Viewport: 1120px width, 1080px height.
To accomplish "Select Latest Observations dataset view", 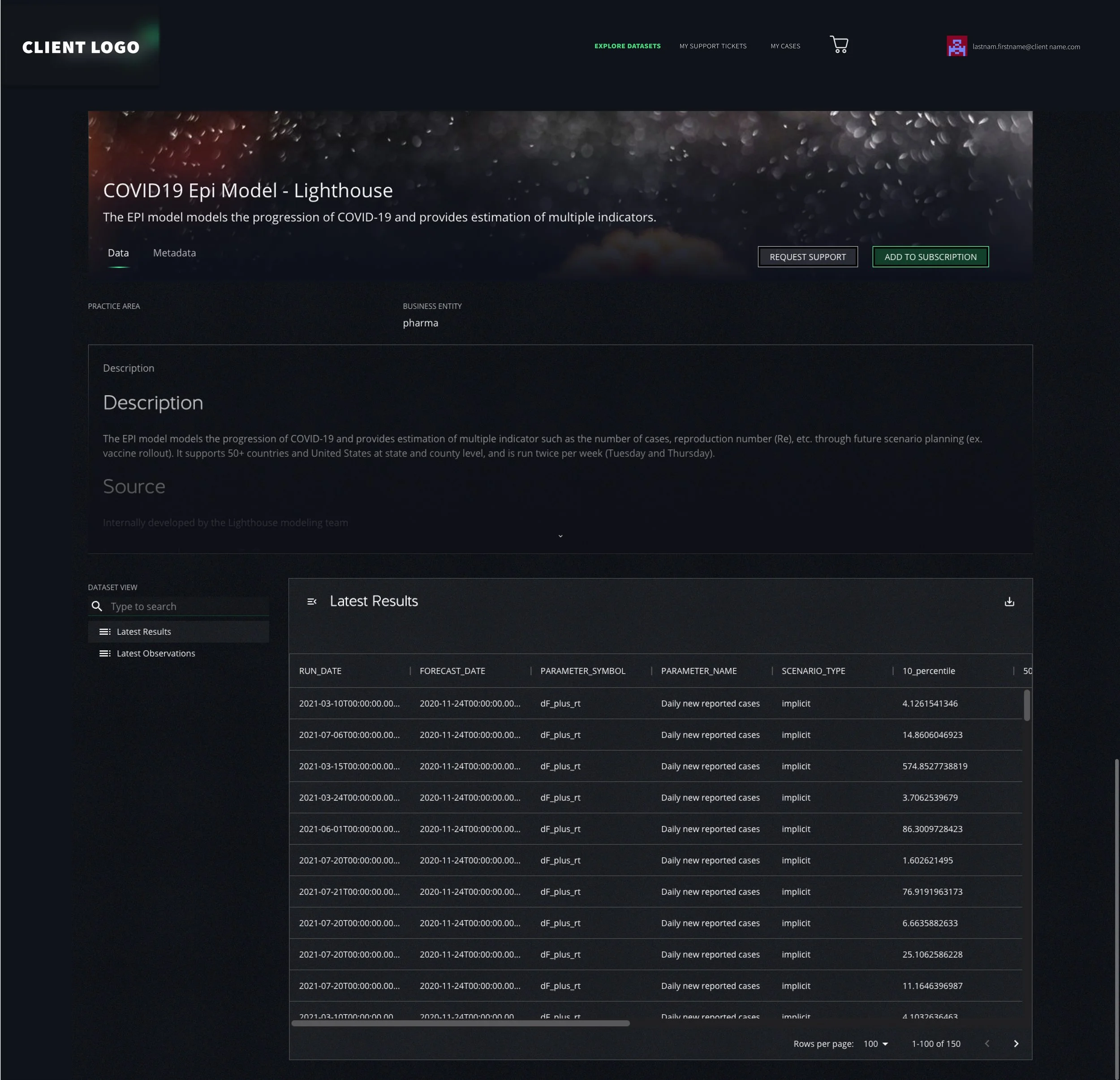I will coord(155,653).
